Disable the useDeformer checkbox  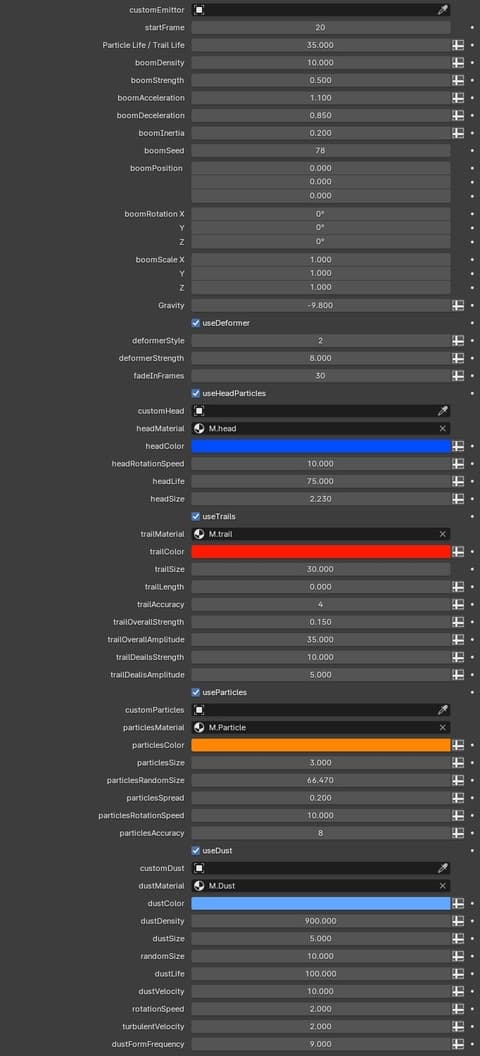coord(196,323)
